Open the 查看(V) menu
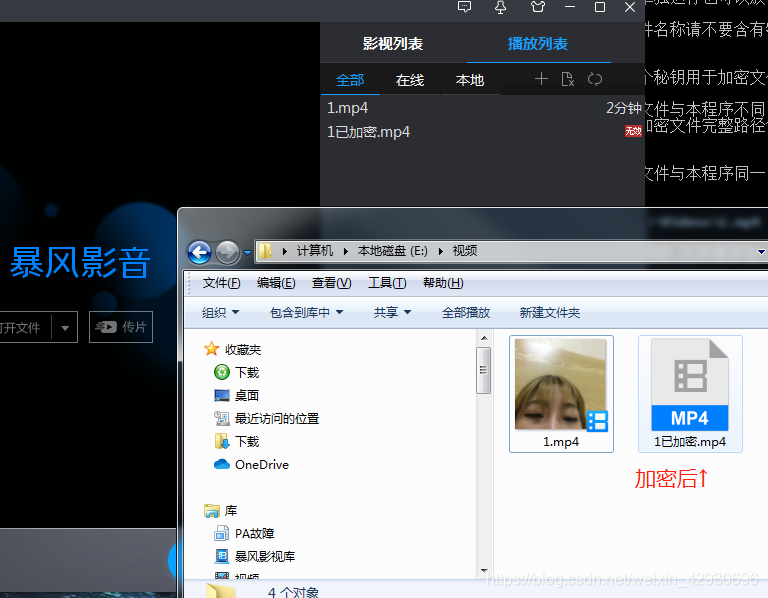Viewport: 768px width, 598px height. point(332,283)
